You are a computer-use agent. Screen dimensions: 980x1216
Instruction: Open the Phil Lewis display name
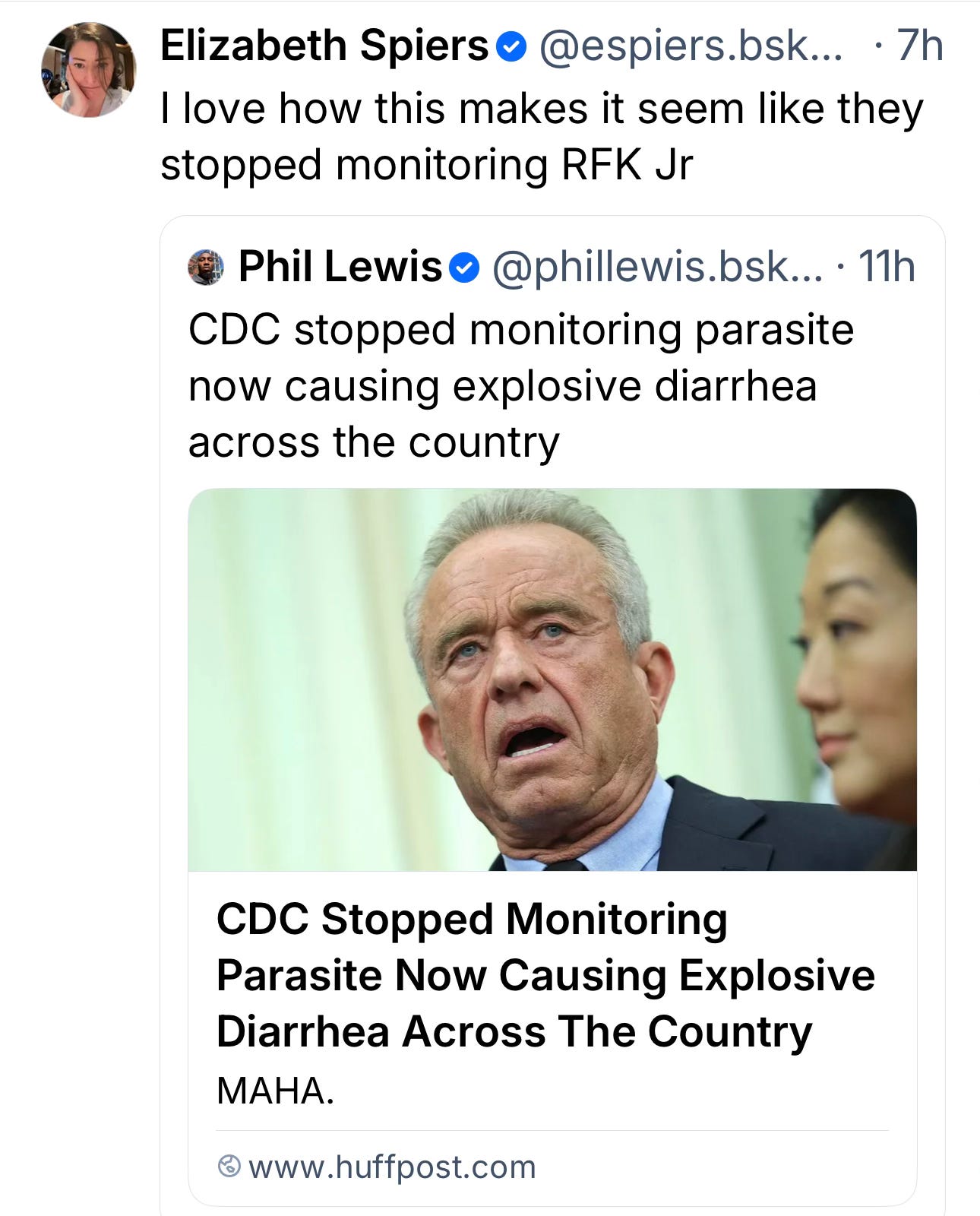(x=340, y=267)
